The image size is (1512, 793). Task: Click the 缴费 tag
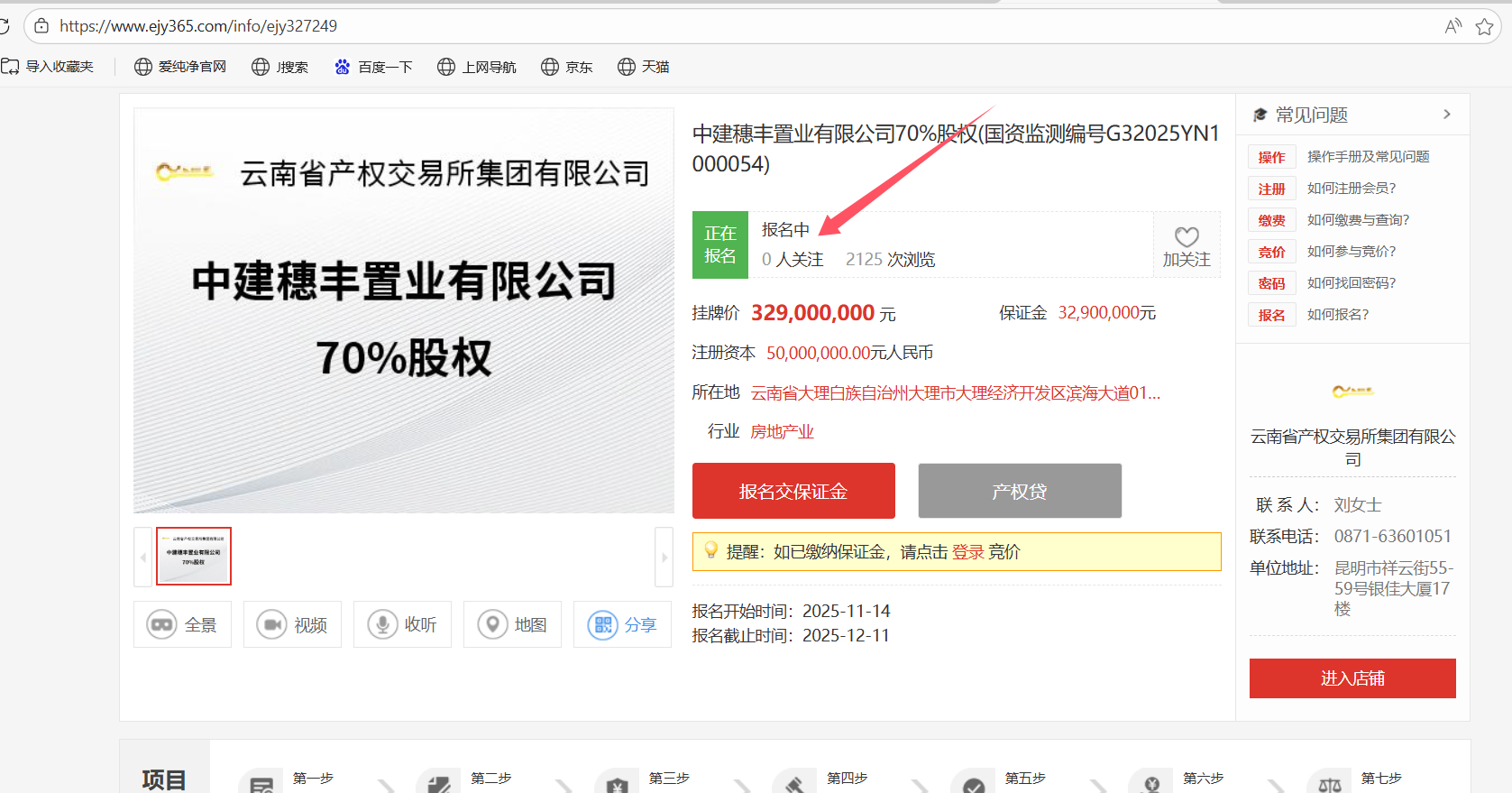click(x=1272, y=220)
